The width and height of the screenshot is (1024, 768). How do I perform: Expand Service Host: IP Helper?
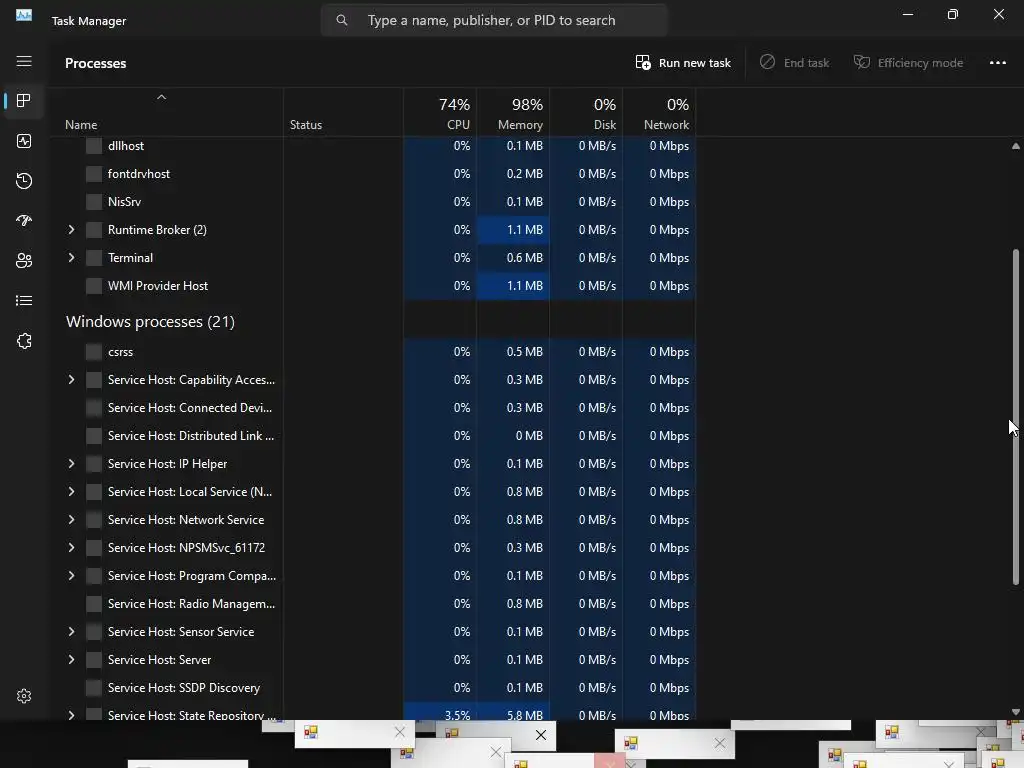(71, 464)
